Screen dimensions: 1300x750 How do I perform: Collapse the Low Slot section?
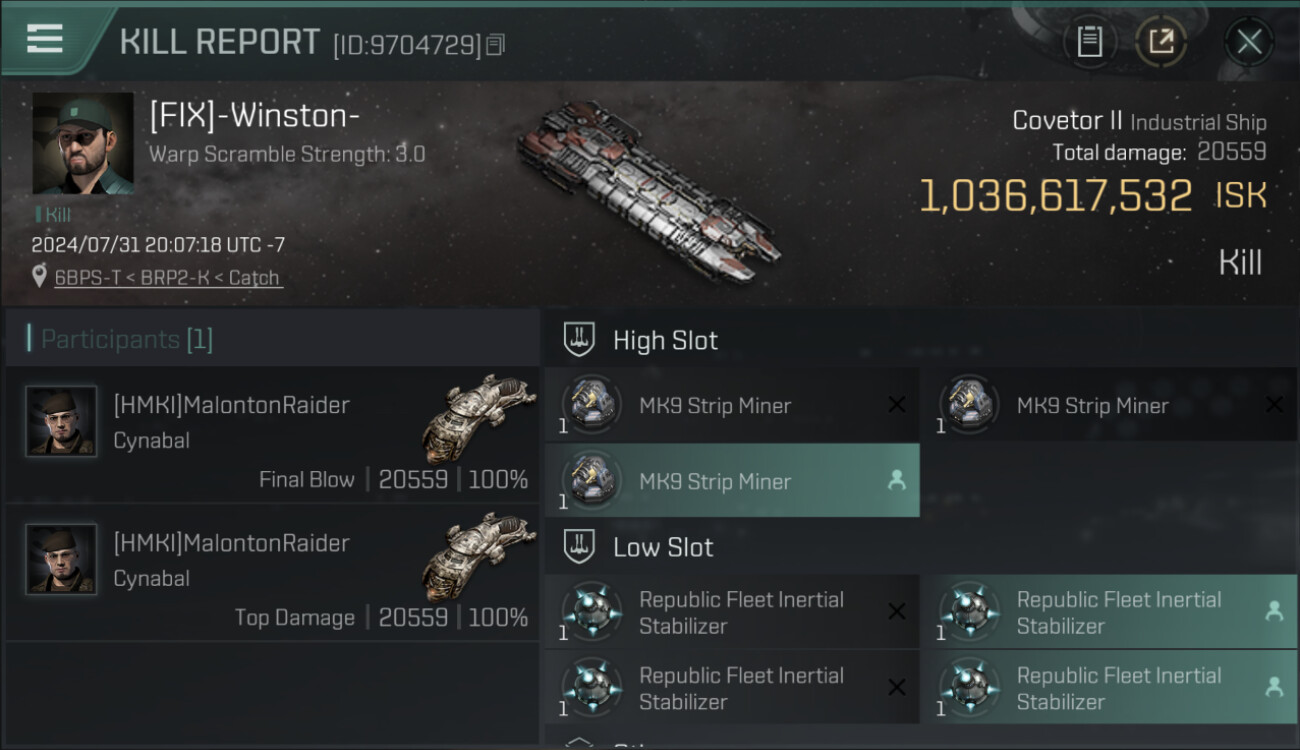click(x=579, y=547)
